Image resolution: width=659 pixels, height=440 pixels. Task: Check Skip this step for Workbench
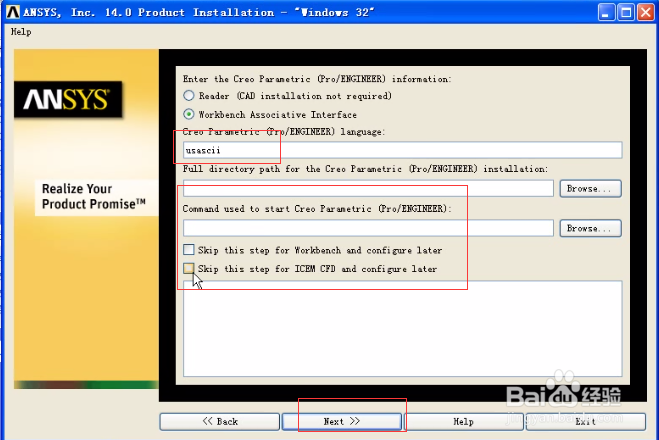tap(189, 250)
